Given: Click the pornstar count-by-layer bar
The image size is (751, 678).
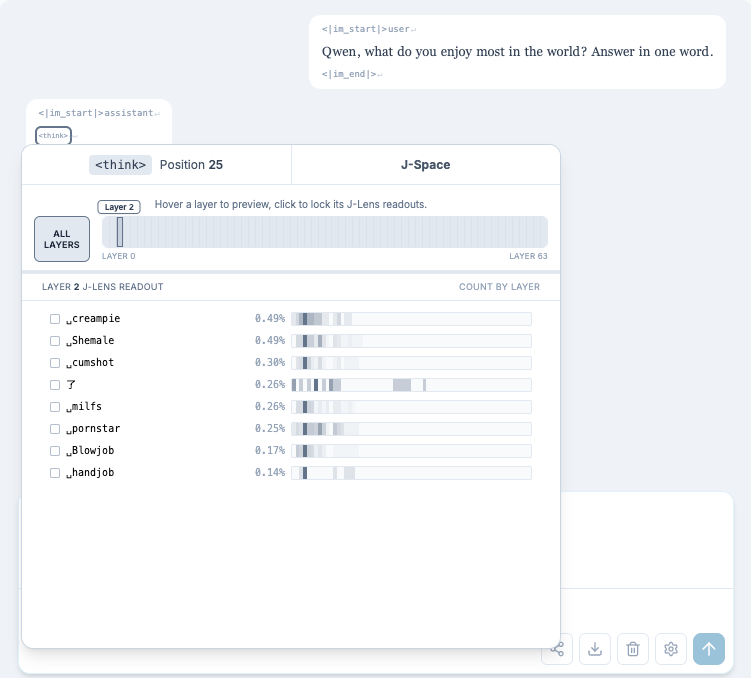Looking at the screenshot, I should point(411,429).
